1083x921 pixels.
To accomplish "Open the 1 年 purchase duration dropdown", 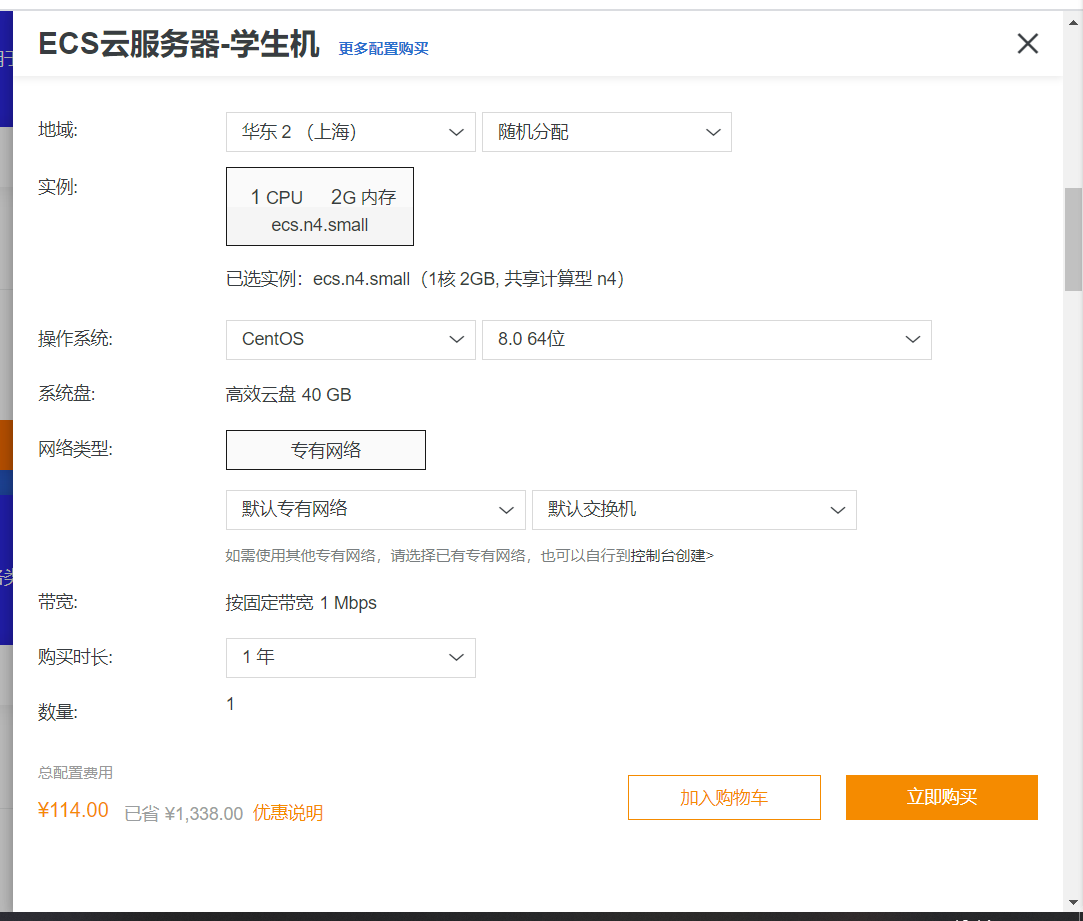I will (351, 658).
